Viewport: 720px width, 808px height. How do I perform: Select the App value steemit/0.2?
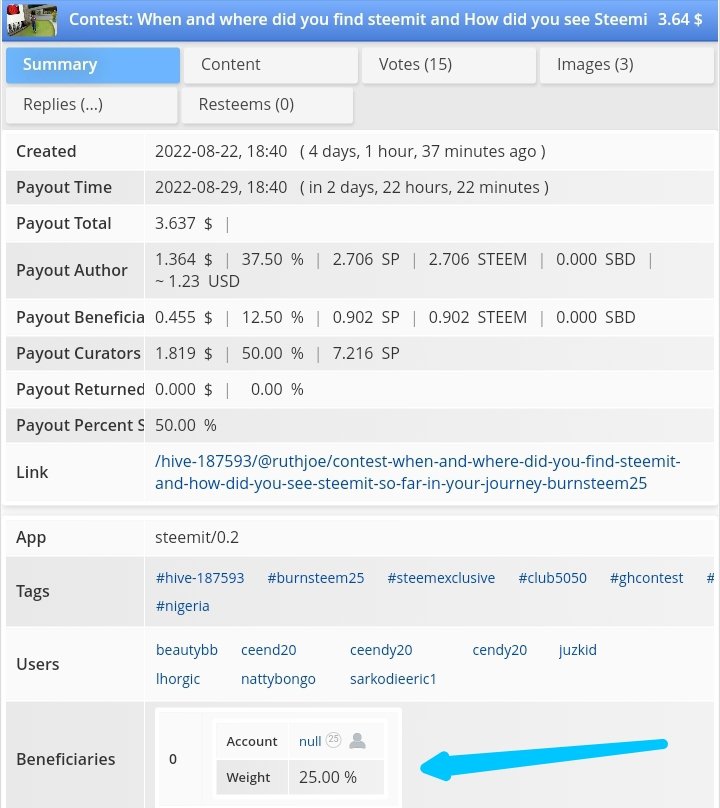(x=197, y=537)
